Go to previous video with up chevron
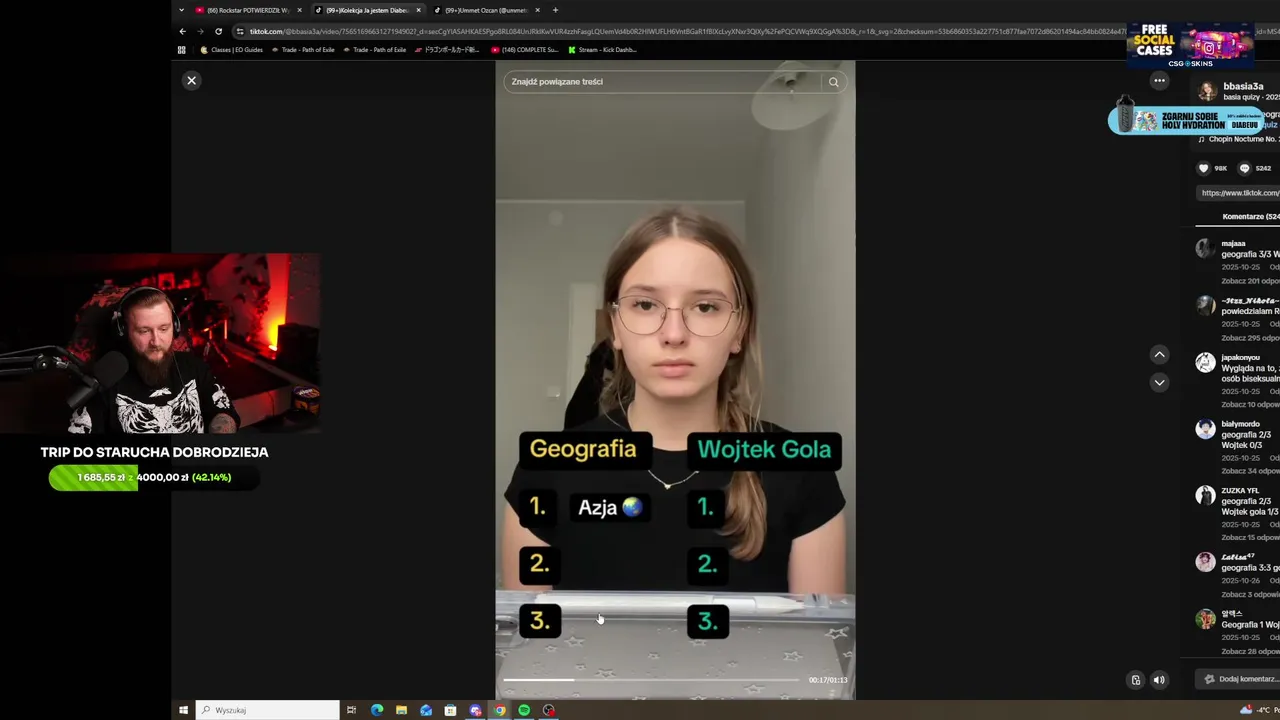This screenshot has width=1280, height=720. point(1159,354)
